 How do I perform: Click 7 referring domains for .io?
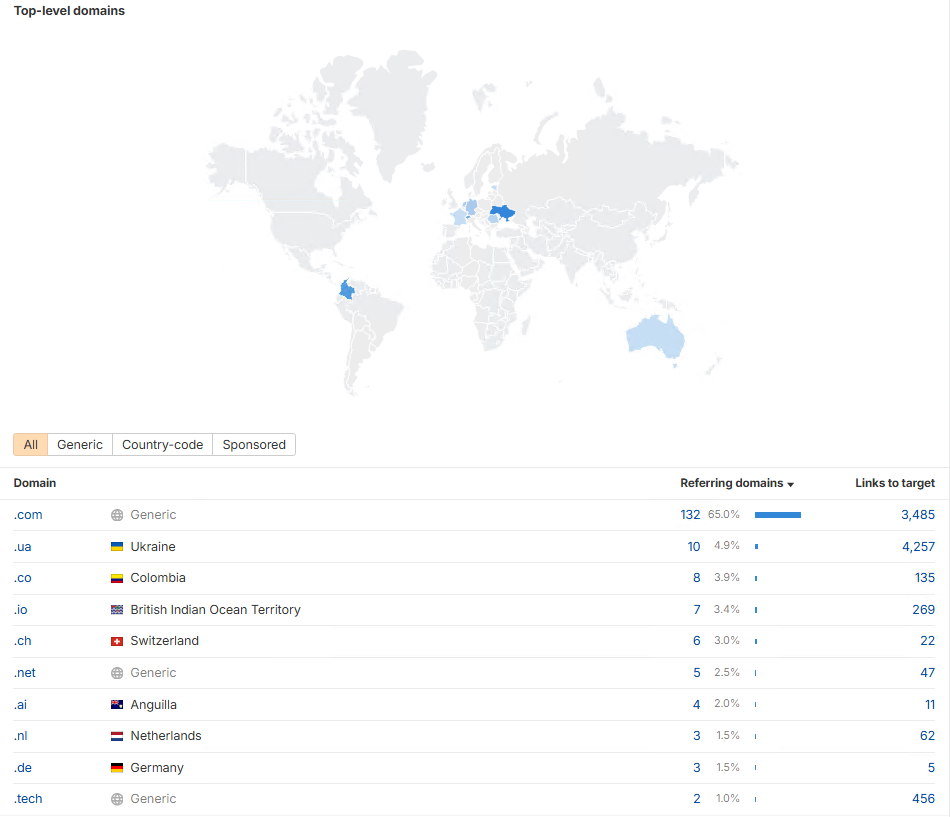tap(697, 610)
